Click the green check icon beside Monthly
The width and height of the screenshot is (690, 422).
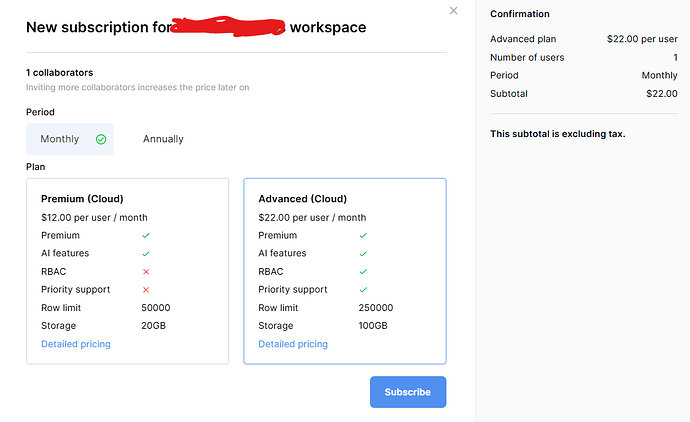pyautogui.click(x=100, y=139)
